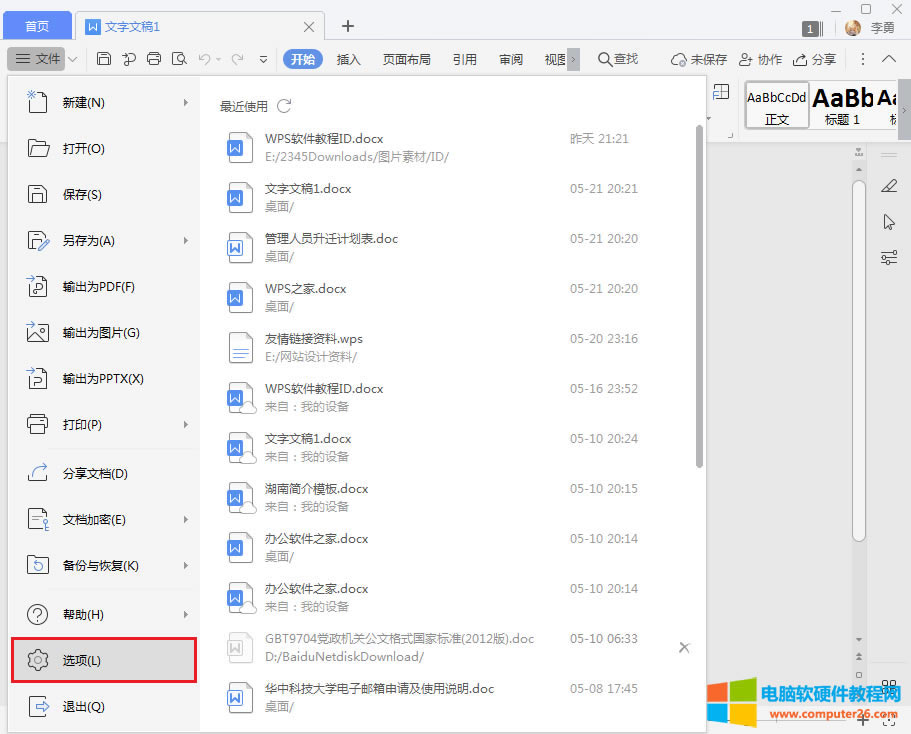
Task: Apply the 正文 body text style
Action: [x=777, y=106]
